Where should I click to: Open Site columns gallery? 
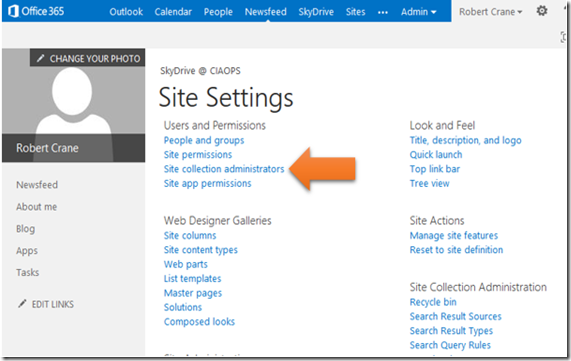[190, 235]
